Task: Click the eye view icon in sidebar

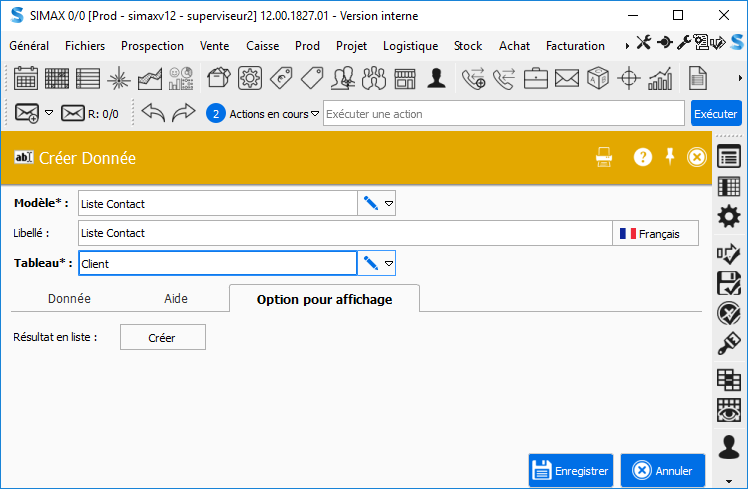Action: pos(730,410)
